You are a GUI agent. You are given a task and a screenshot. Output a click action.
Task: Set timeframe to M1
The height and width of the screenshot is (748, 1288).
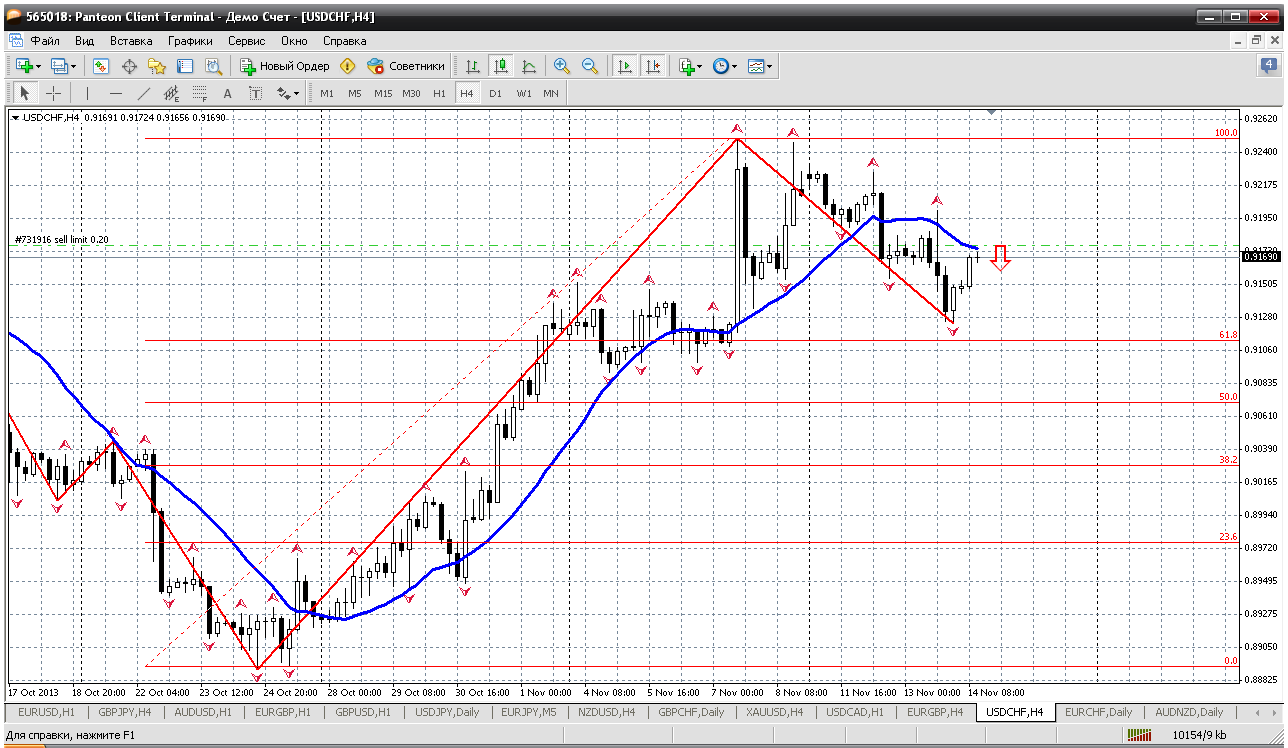coord(327,93)
